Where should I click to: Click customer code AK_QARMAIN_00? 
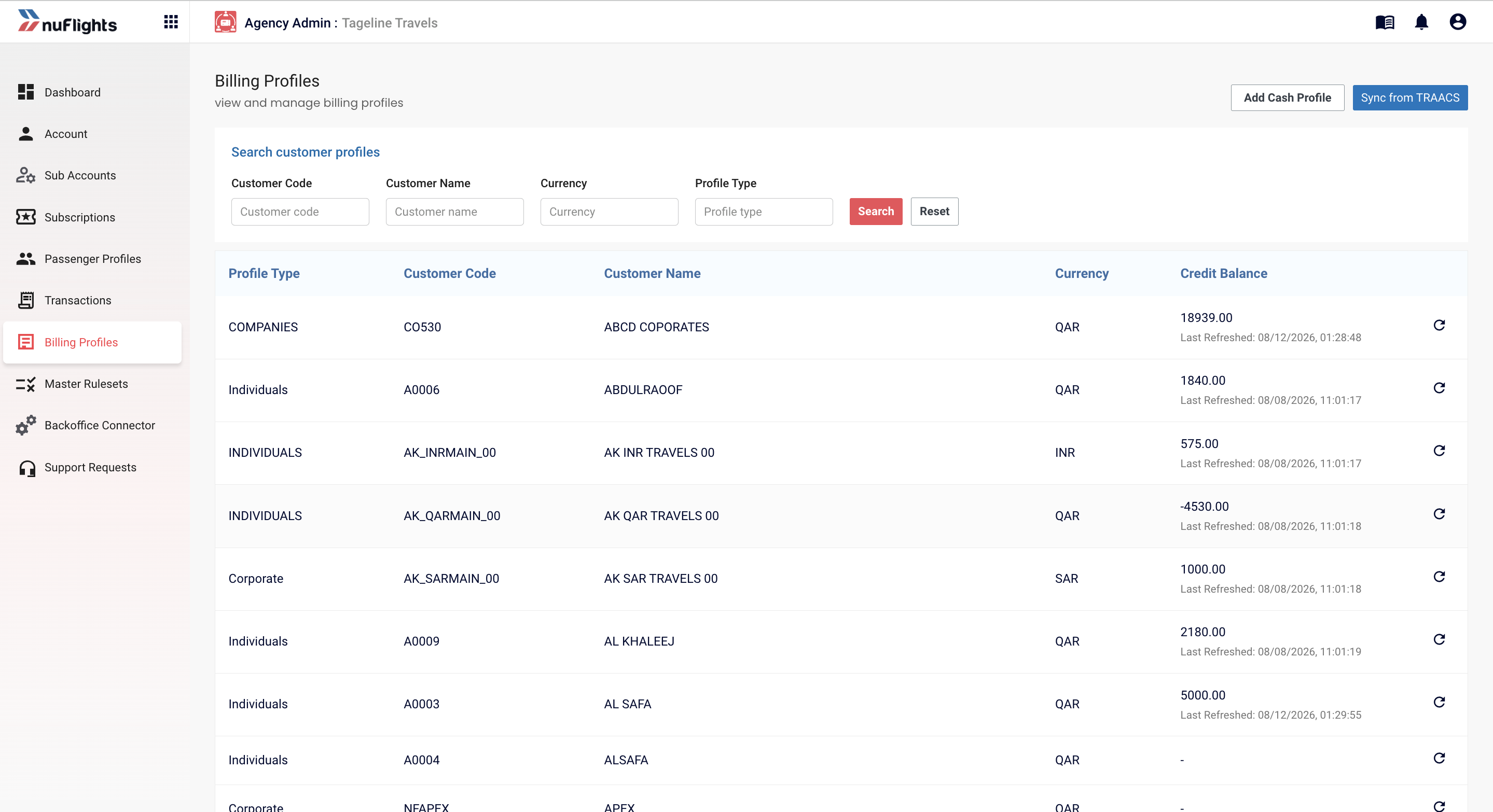[452, 516]
